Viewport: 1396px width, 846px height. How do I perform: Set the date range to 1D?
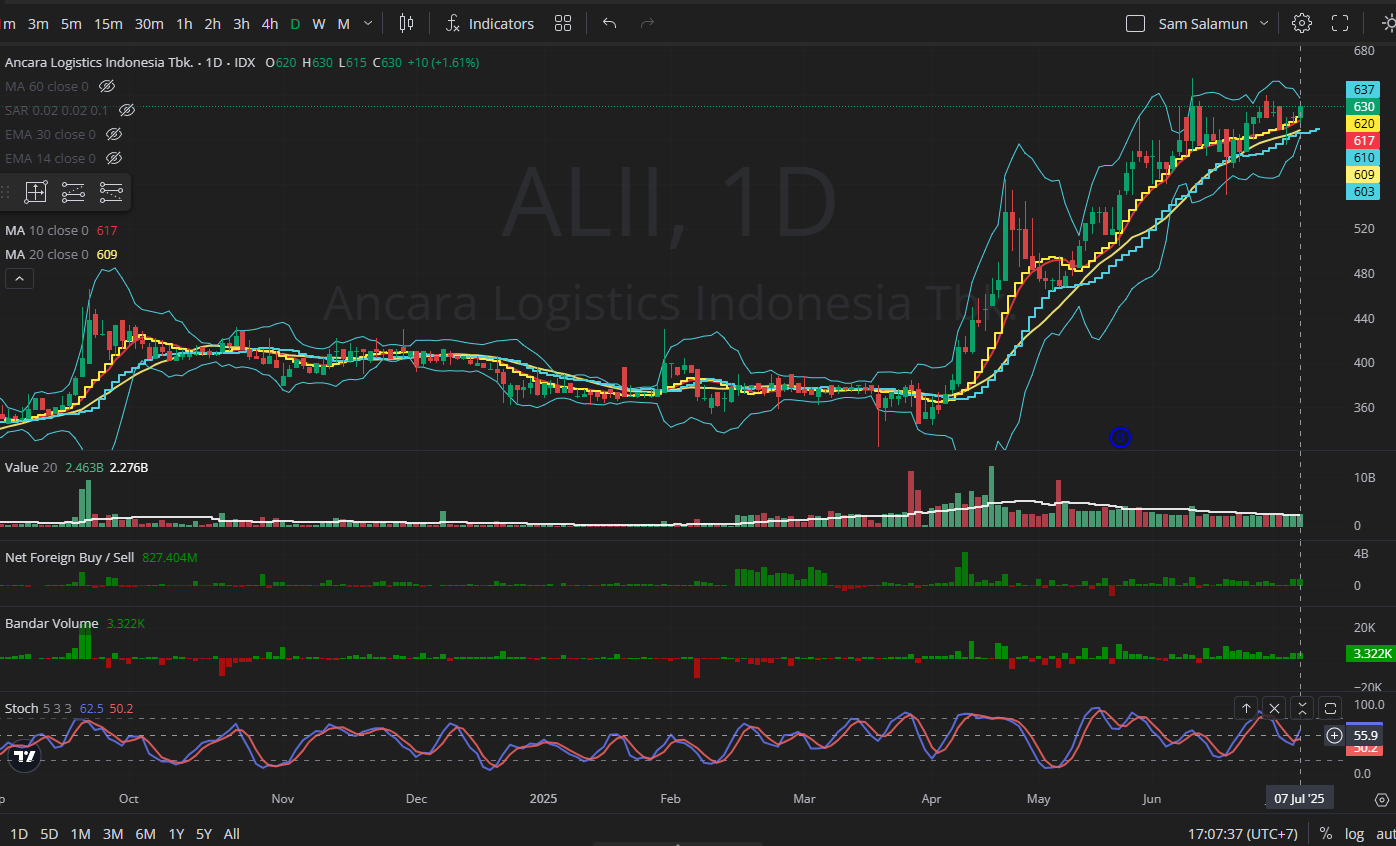click(19, 833)
